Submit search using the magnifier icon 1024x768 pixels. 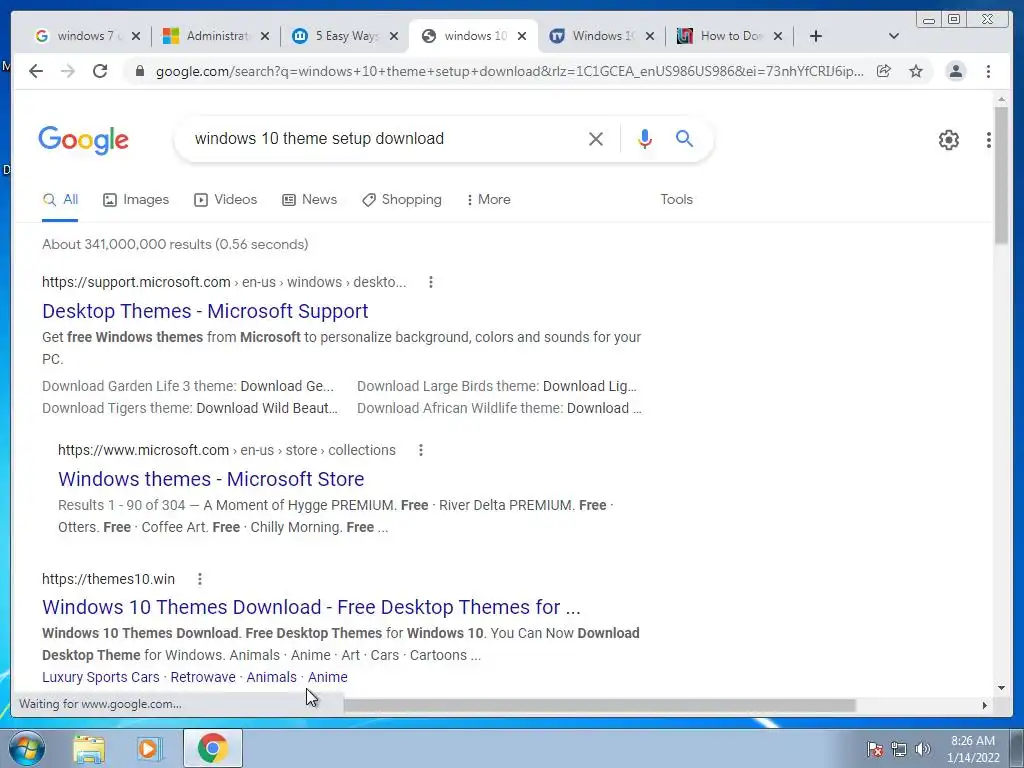click(684, 138)
